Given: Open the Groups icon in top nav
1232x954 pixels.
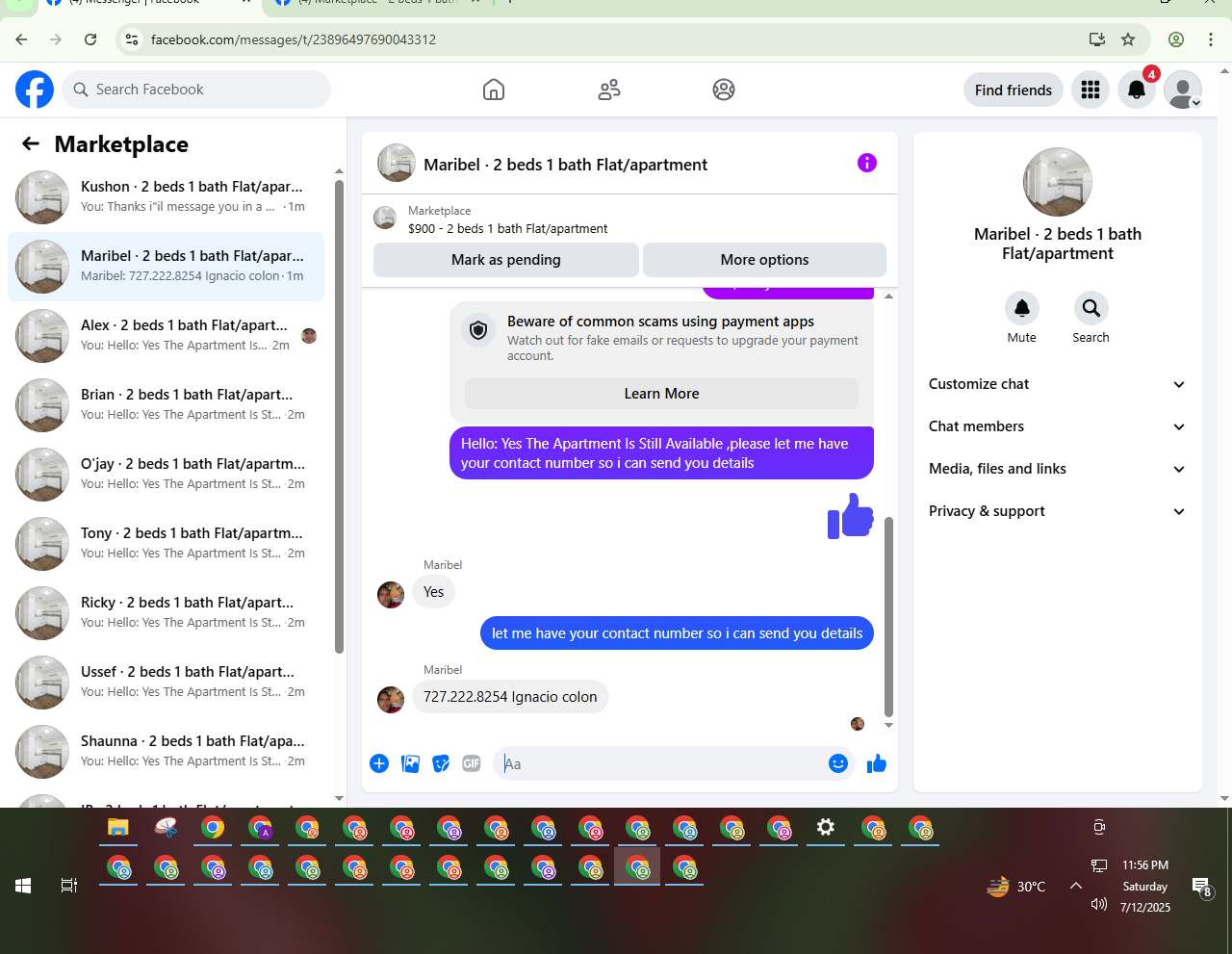Looking at the screenshot, I should (x=724, y=90).
